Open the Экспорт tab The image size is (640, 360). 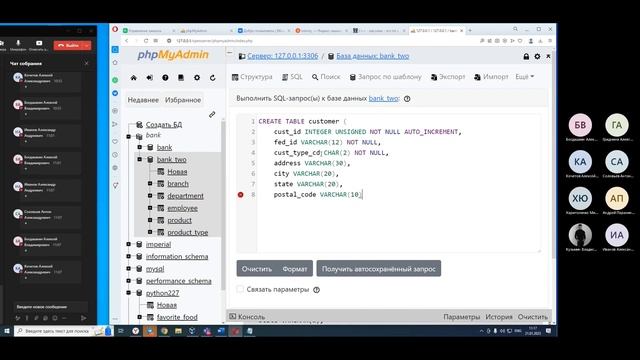click(448, 77)
